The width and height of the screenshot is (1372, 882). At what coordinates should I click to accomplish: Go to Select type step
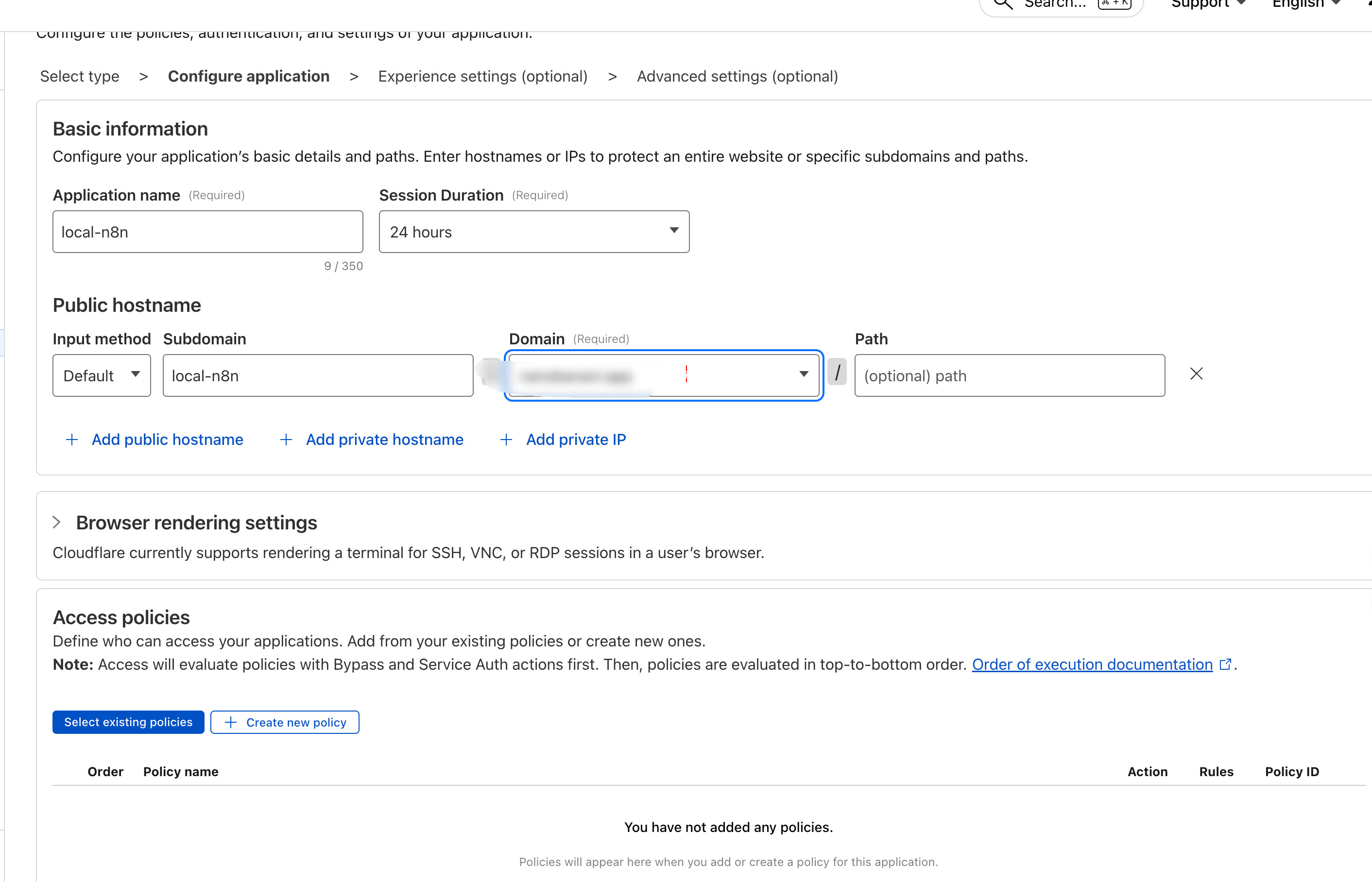pyautogui.click(x=80, y=76)
